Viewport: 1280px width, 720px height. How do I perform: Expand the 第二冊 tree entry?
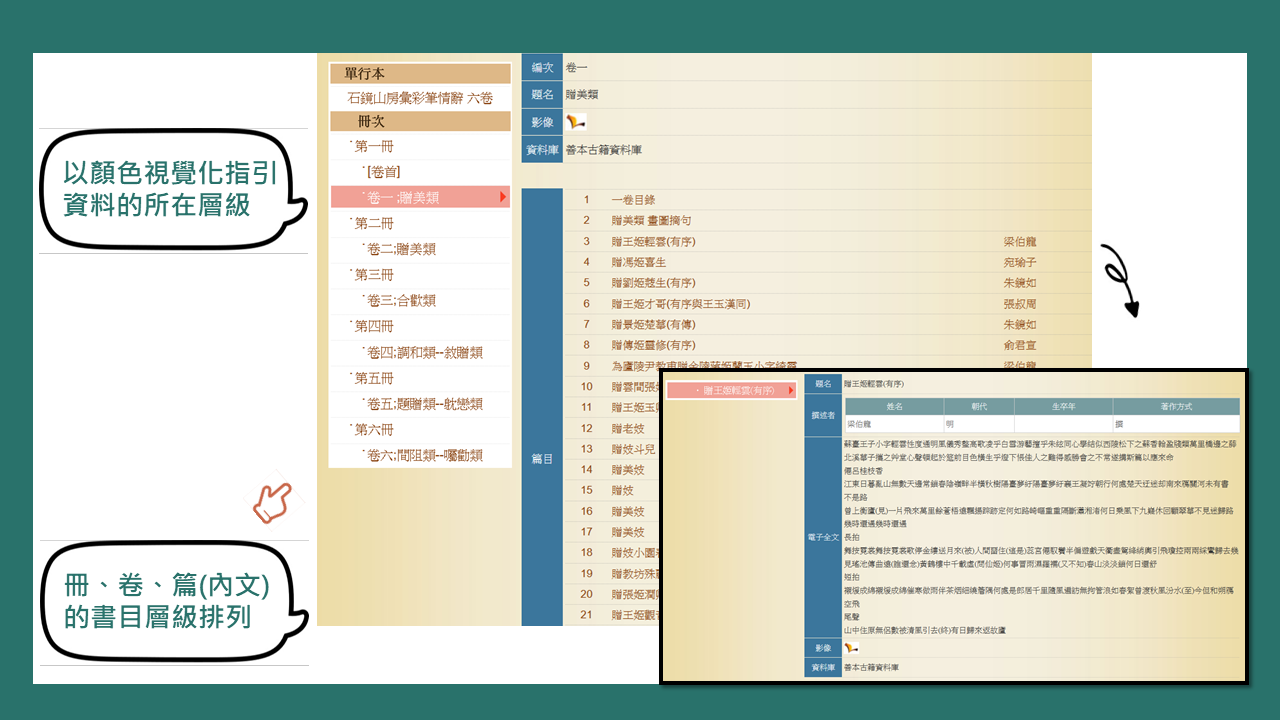pos(372,223)
